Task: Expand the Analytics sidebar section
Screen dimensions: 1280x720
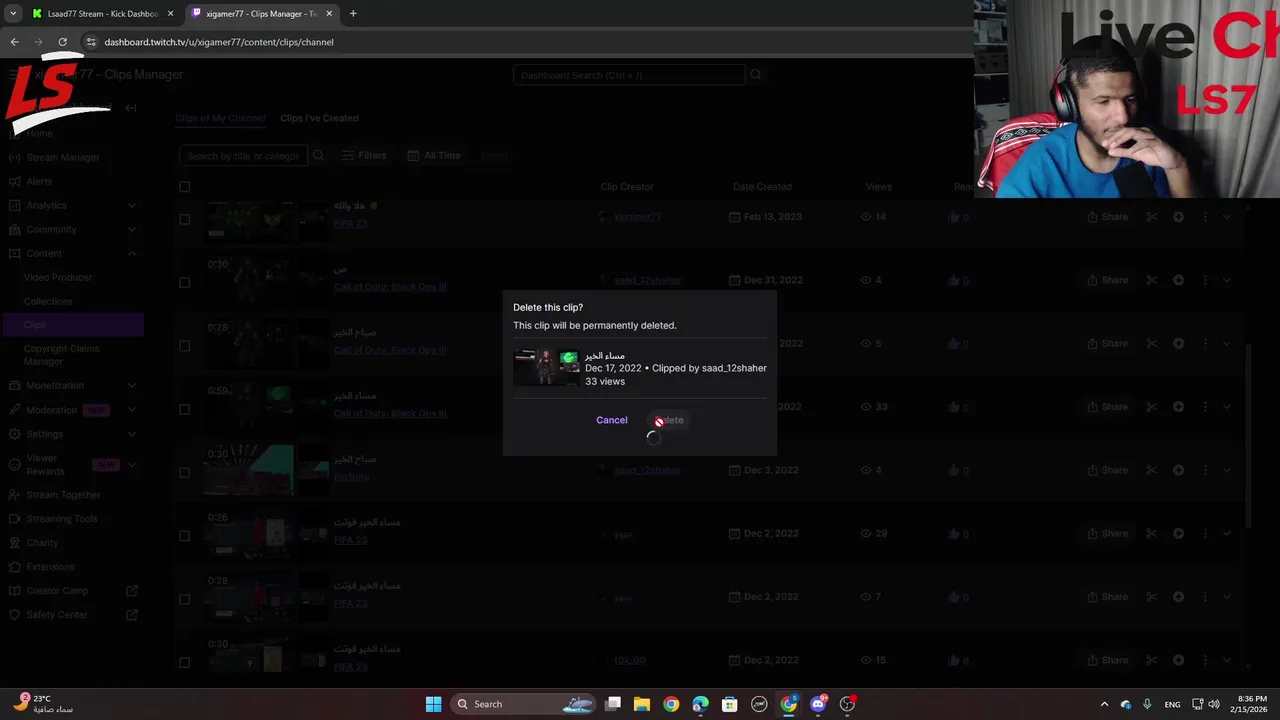Action: pyautogui.click(x=132, y=205)
